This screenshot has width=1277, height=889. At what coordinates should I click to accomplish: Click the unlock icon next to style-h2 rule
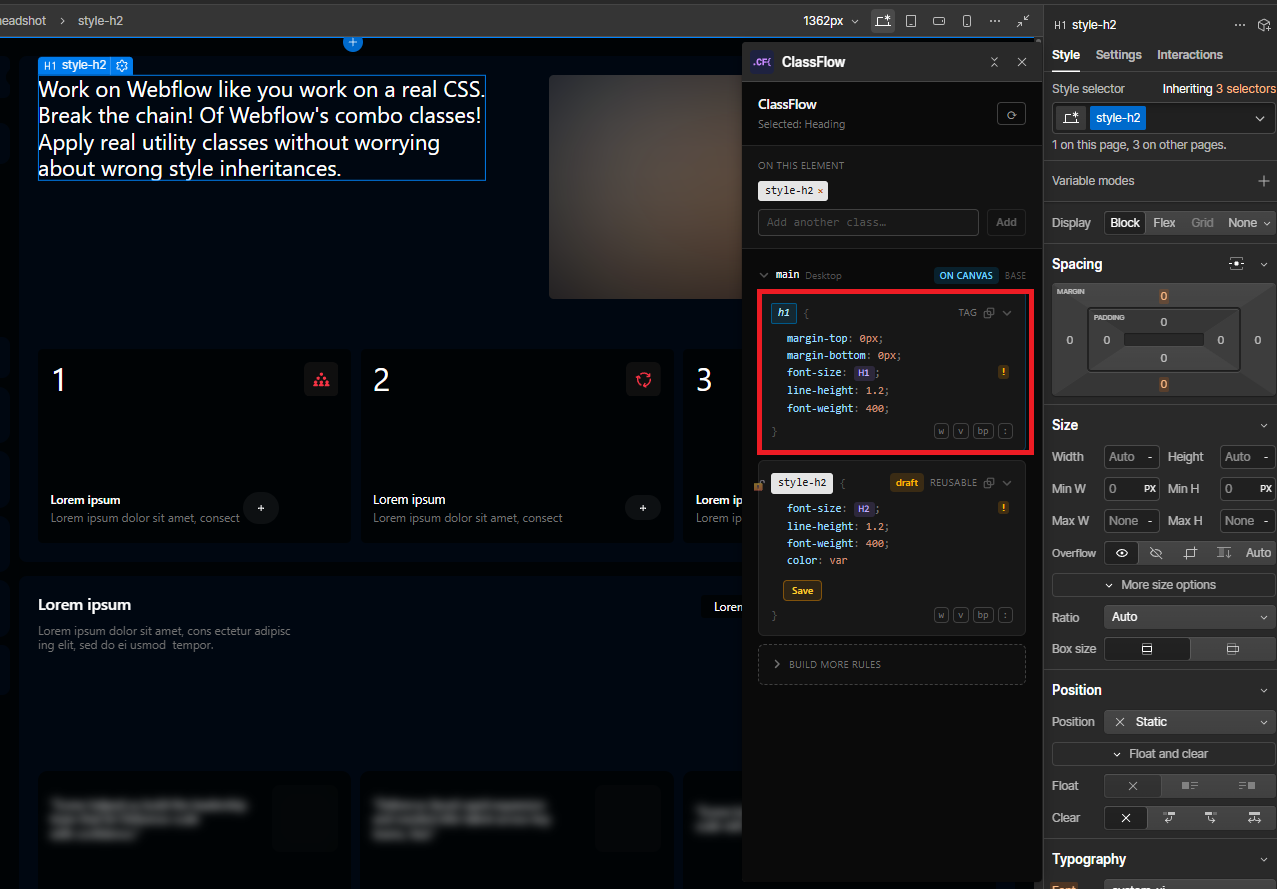tap(759, 485)
